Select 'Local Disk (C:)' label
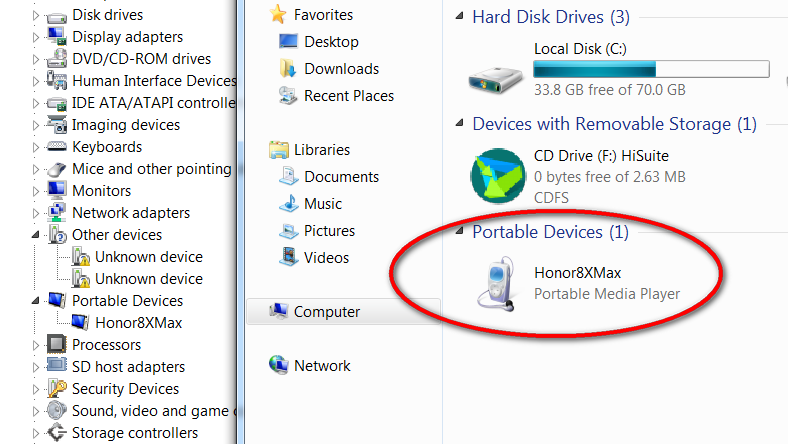The image size is (788, 444). pyautogui.click(x=580, y=49)
